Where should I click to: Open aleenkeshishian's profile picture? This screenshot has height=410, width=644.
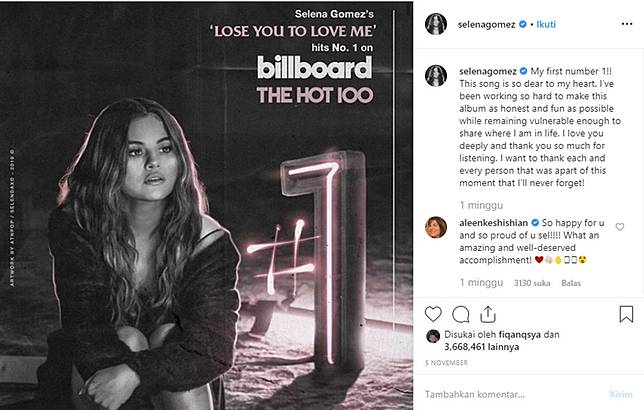(436, 226)
